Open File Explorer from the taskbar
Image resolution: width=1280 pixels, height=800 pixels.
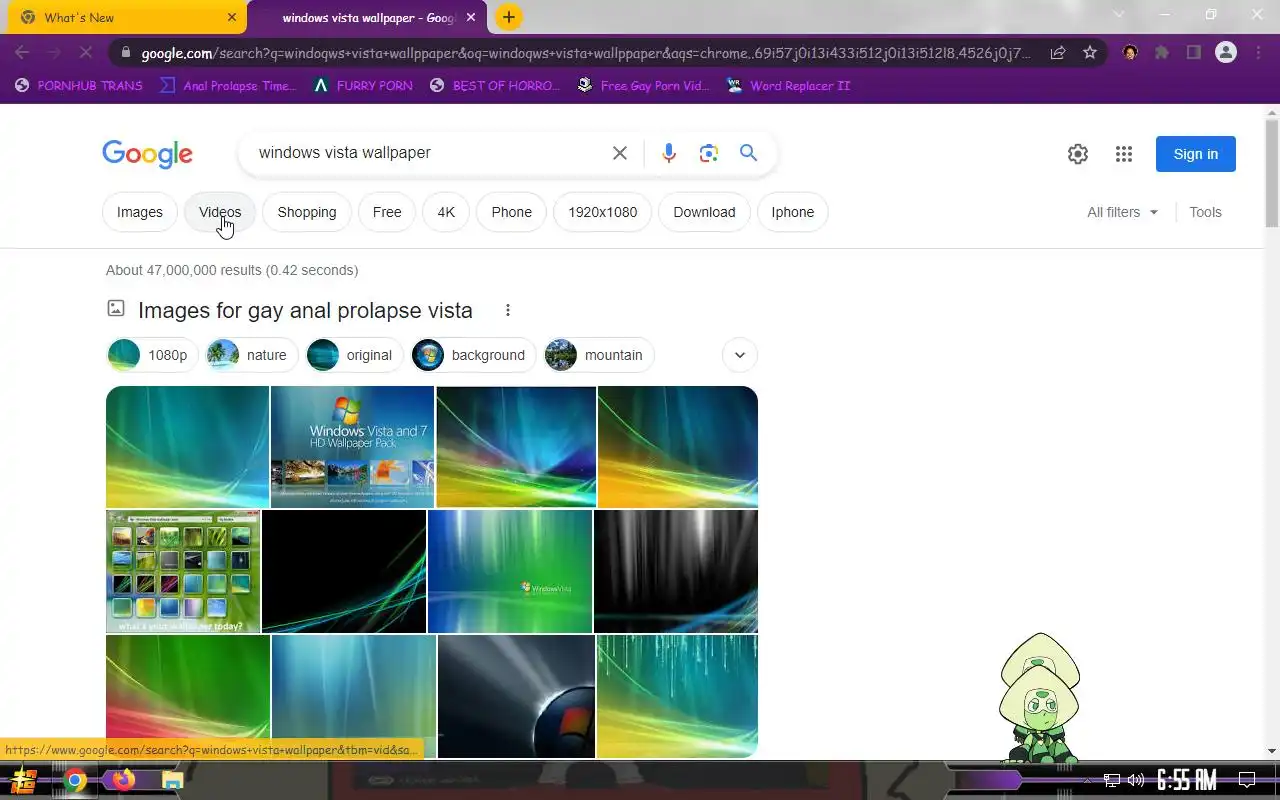(x=172, y=780)
